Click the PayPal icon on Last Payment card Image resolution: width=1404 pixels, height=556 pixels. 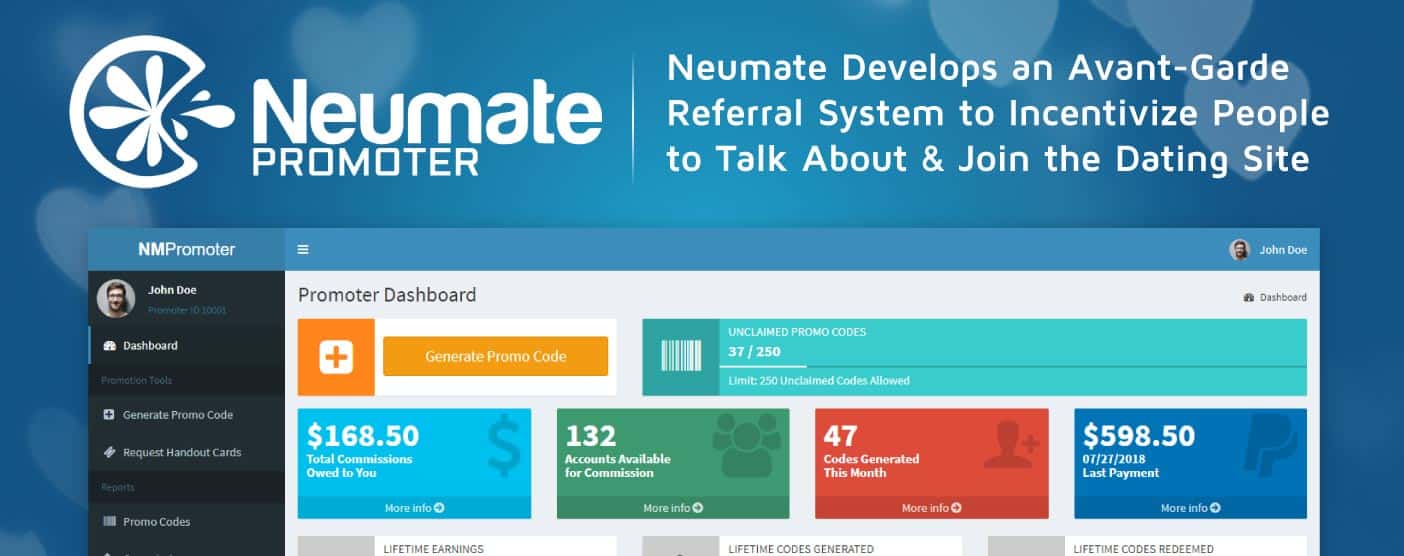pyautogui.click(x=1270, y=445)
